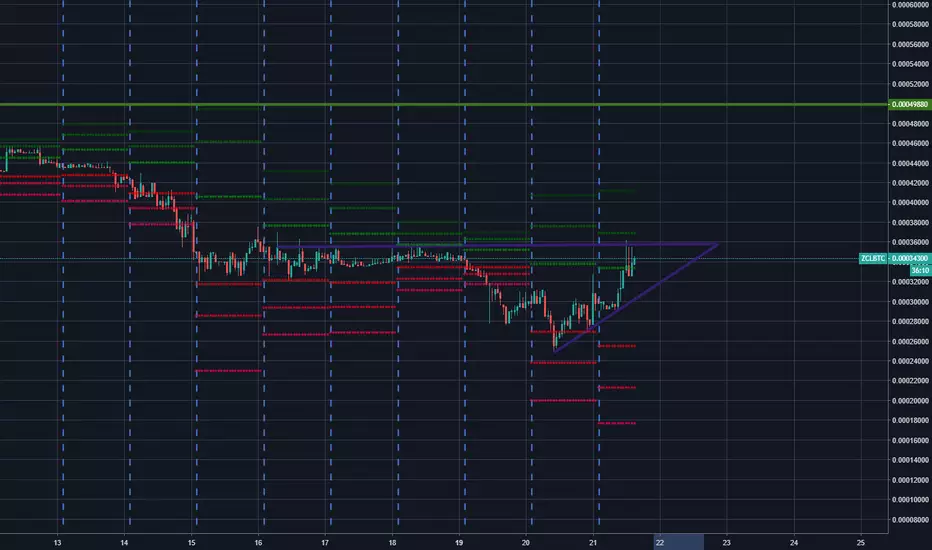The height and width of the screenshot is (550, 932).
Task: Click the 0.00036000 price axis label
Action: click(x=909, y=242)
